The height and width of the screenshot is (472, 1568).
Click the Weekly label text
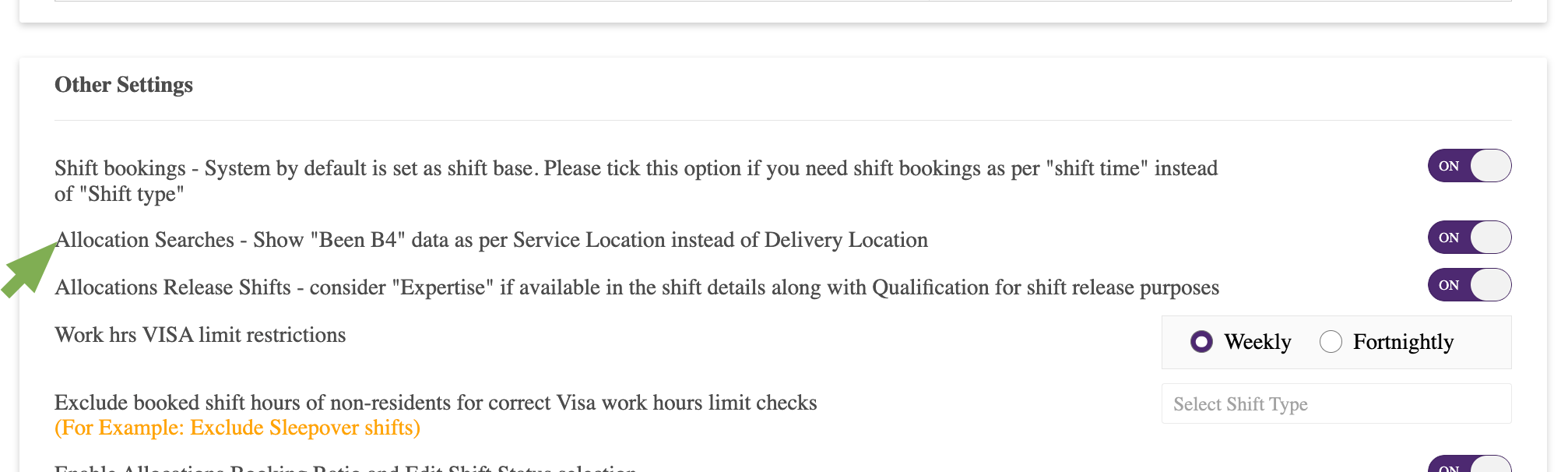(x=1257, y=342)
